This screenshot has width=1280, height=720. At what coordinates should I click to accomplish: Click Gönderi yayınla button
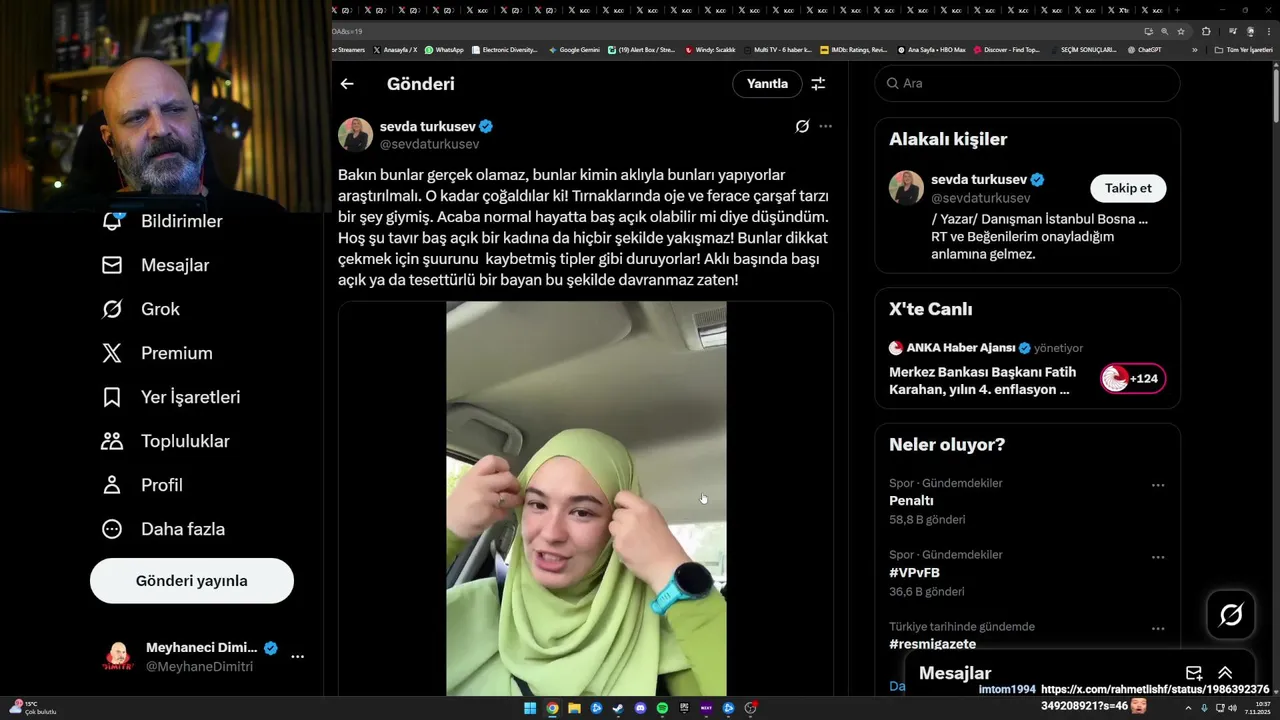coord(192,581)
